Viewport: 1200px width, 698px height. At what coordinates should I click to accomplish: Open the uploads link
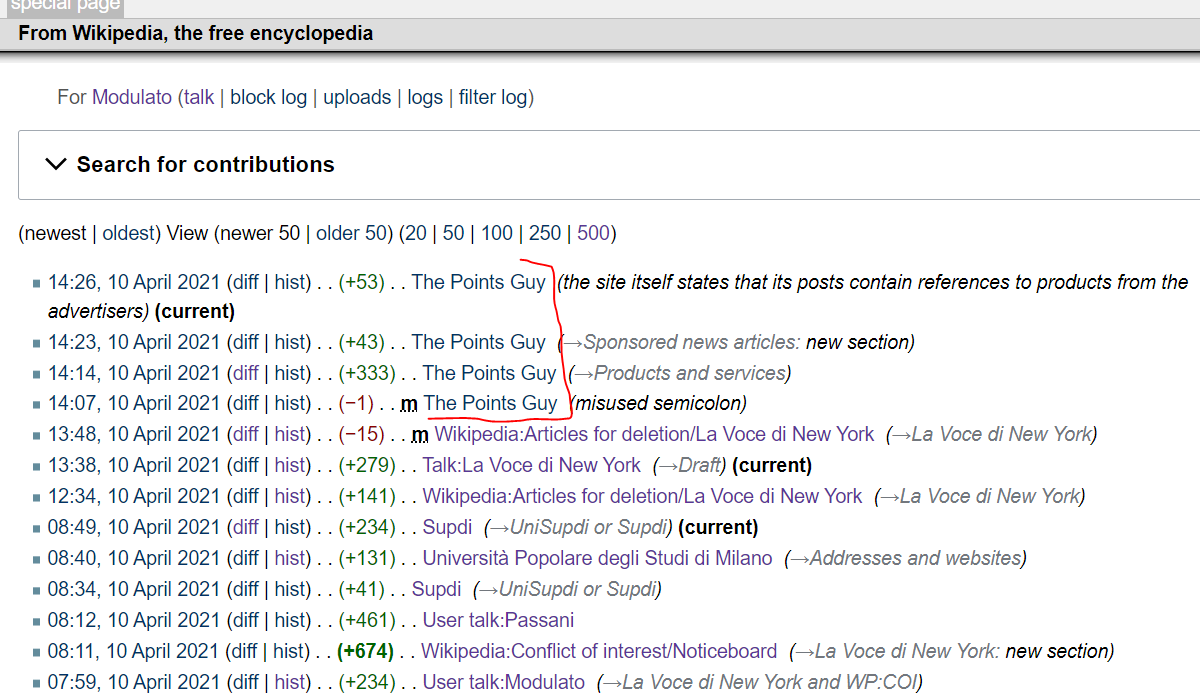click(x=357, y=97)
